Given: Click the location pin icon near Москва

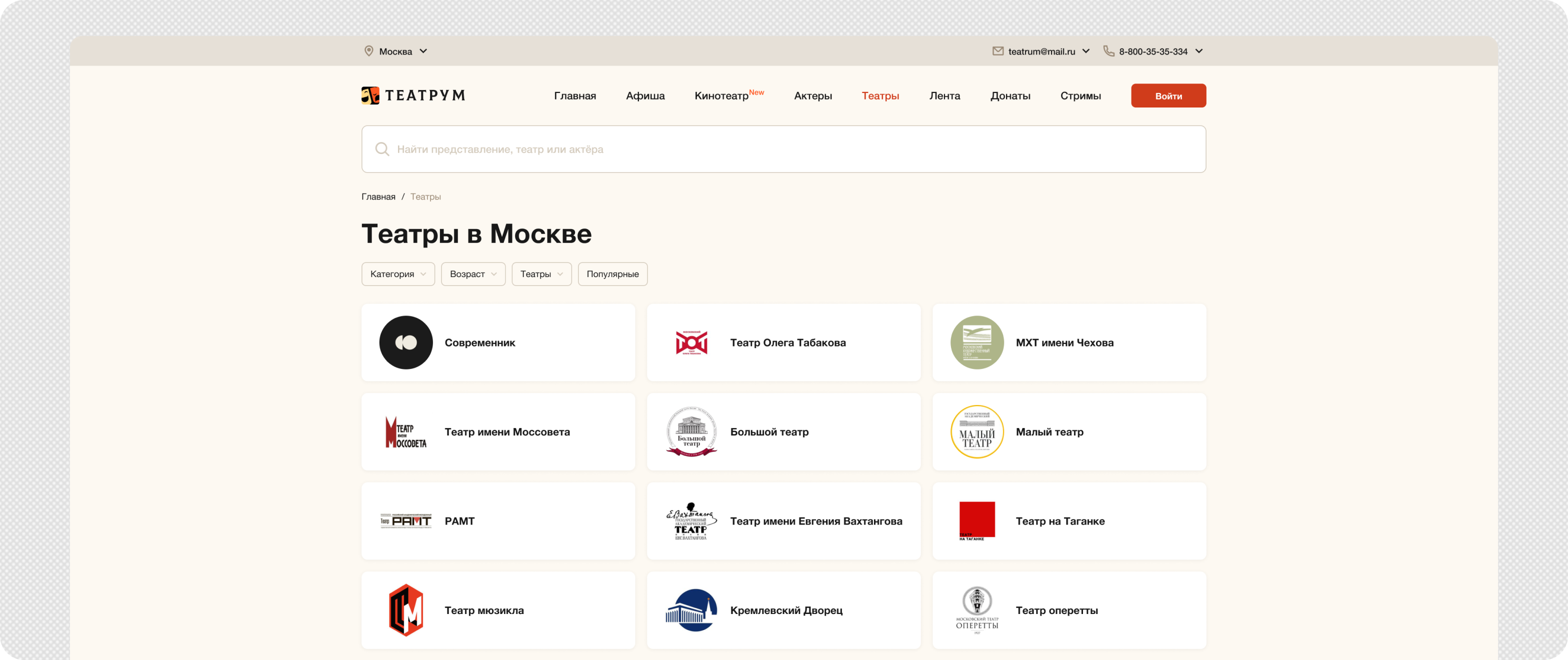Looking at the screenshot, I should tap(368, 51).
